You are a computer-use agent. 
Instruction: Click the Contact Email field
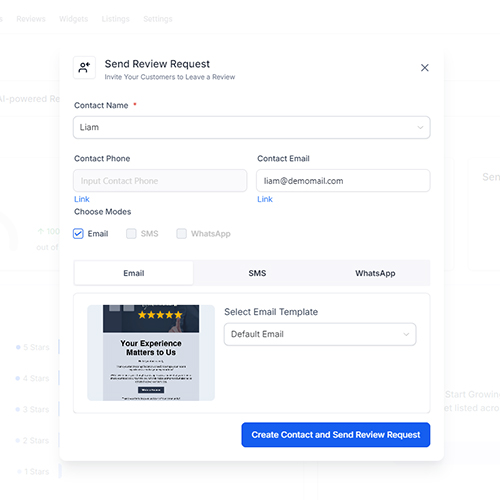pos(343,181)
